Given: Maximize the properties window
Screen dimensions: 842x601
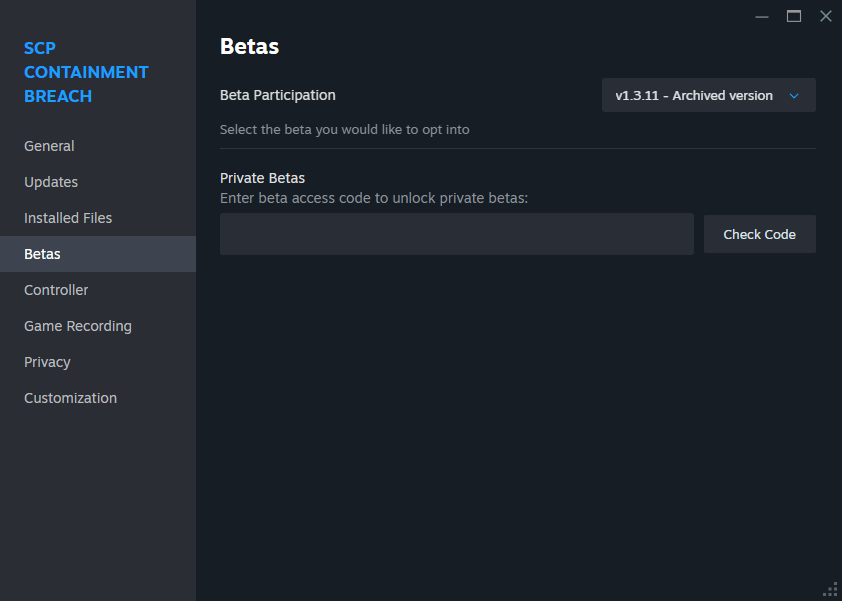Looking at the screenshot, I should point(794,16).
